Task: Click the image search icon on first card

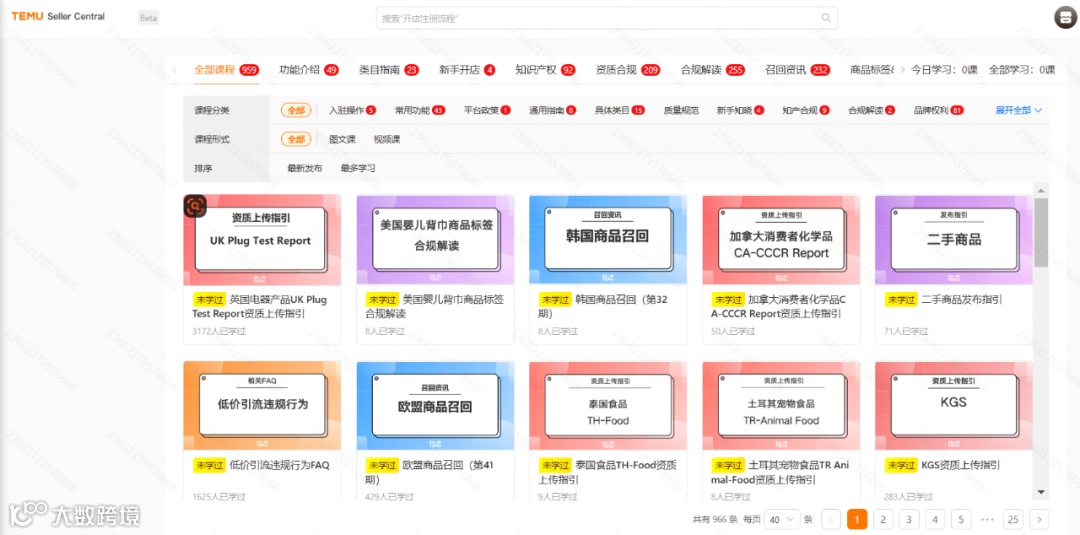Action: 195,206
